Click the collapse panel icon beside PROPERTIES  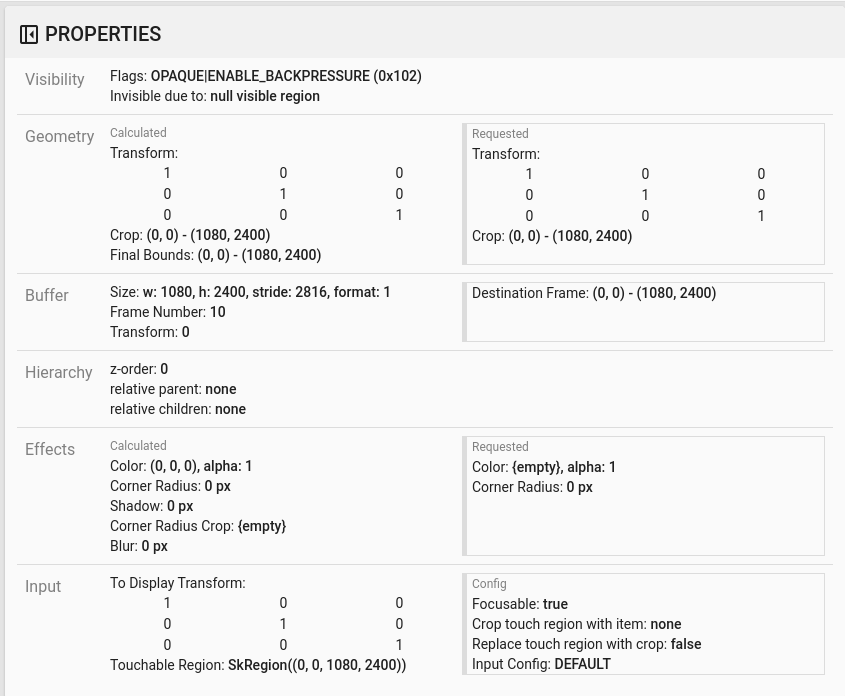tap(28, 34)
